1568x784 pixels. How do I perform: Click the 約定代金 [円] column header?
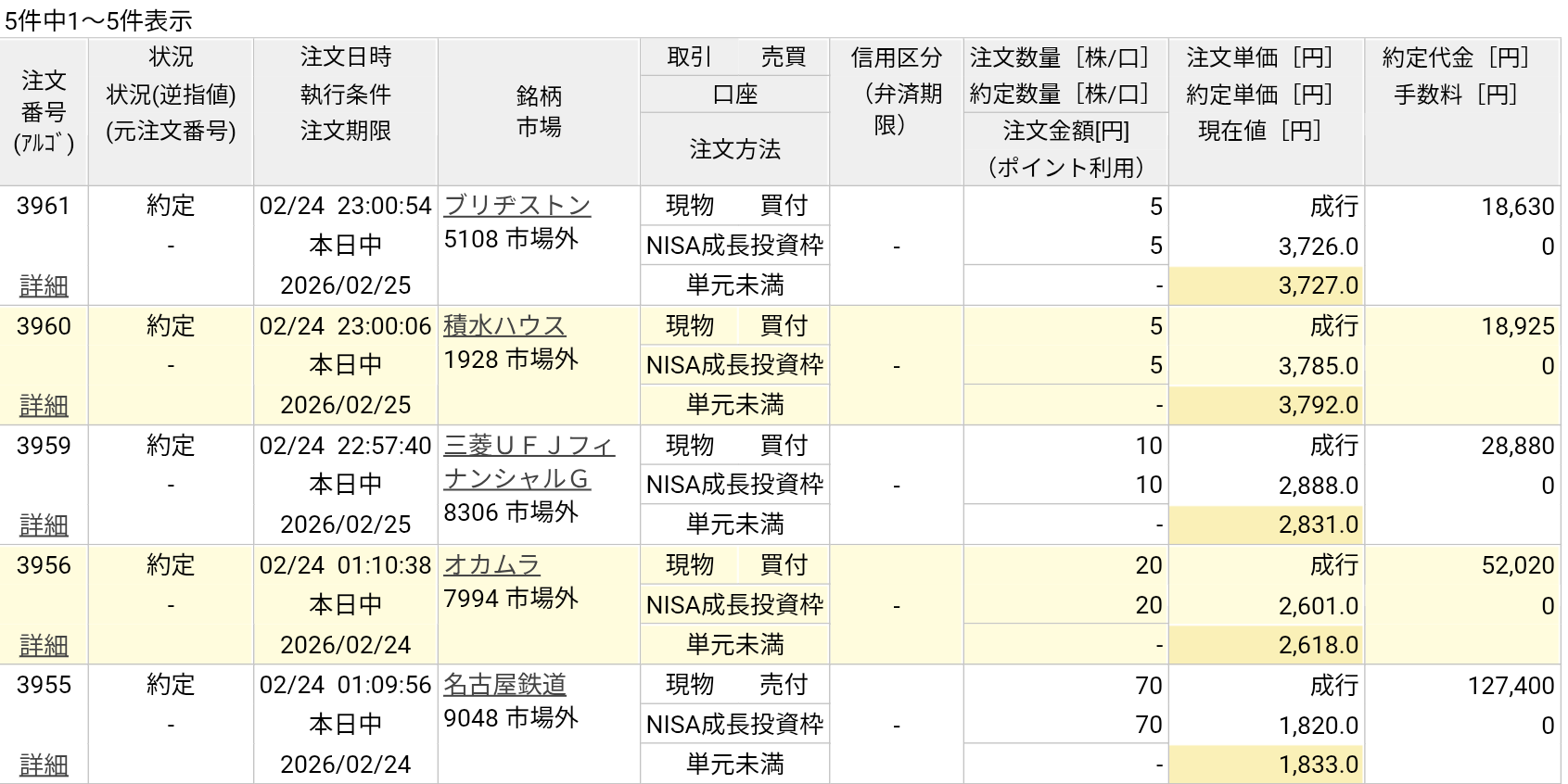[x=1454, y=57]
